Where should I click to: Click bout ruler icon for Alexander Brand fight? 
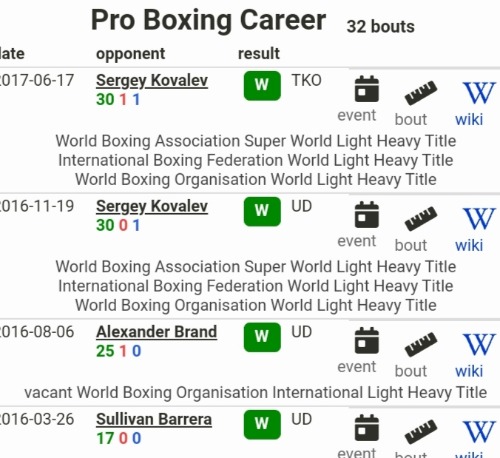(421, 344)
